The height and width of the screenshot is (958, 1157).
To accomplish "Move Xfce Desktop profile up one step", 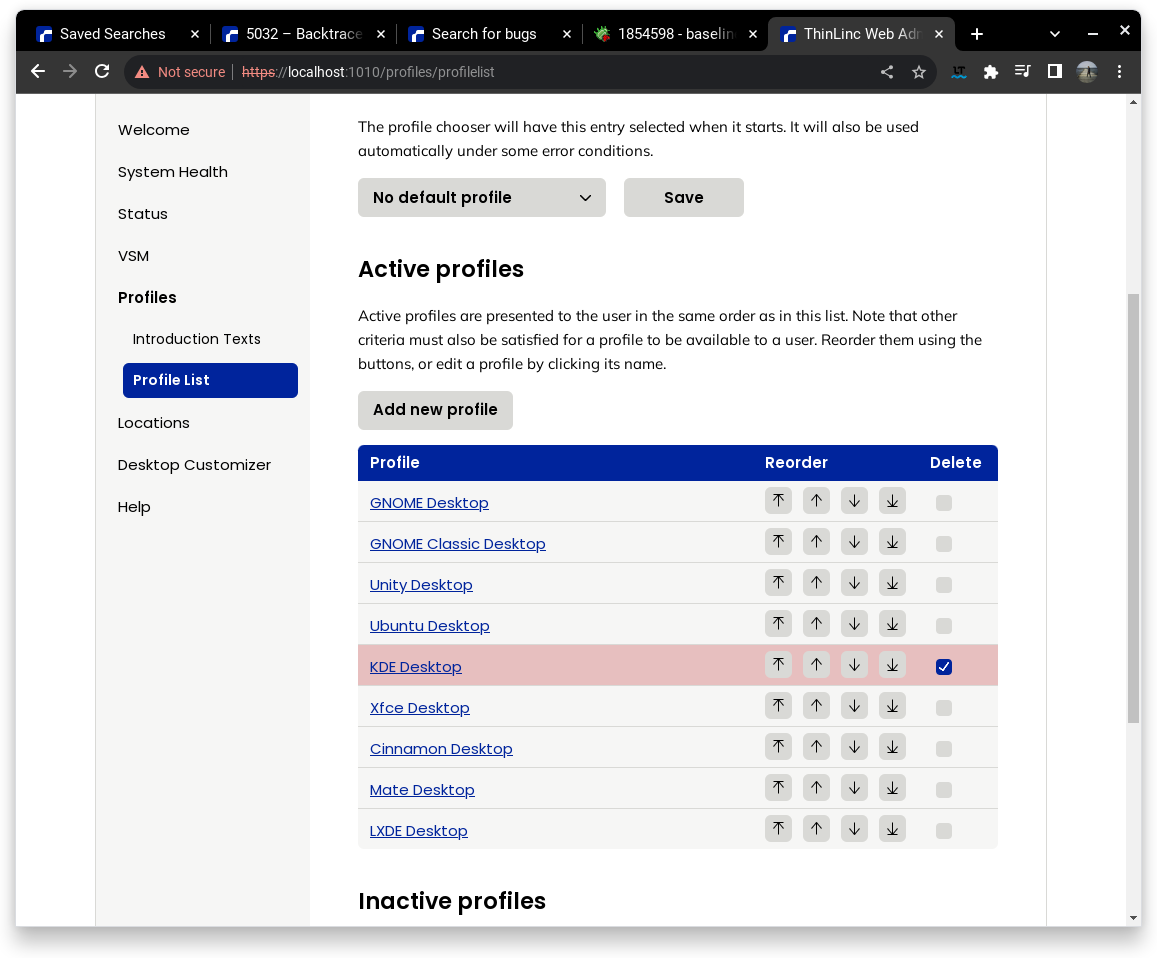I will tap(816, 706).
